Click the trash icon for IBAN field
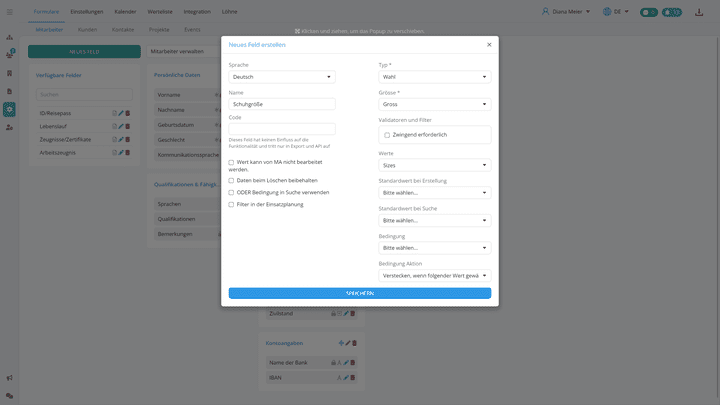The height and width of the screenshot is (405, 720). click(353, 377)
